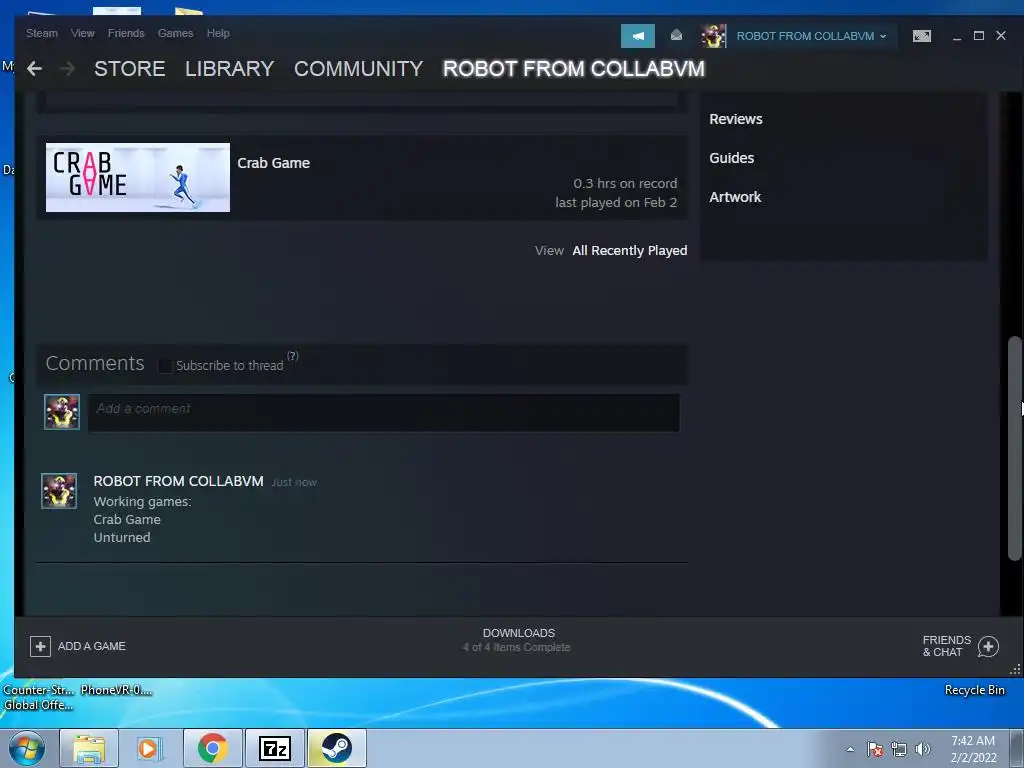
Task: Open Google Chrome from the taskbar
Action: click(x=212, y=748)
